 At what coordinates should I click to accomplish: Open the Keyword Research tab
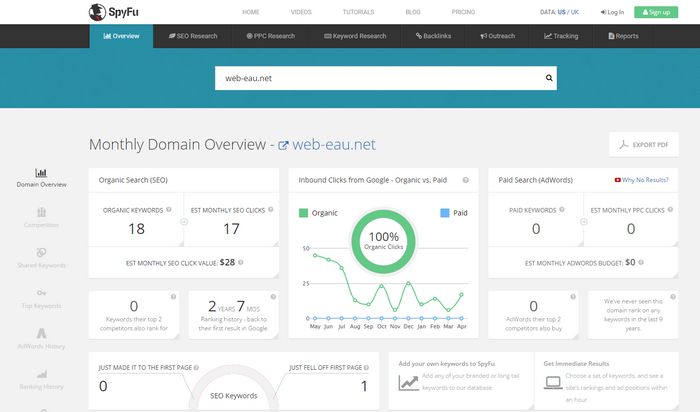[355, 36]
